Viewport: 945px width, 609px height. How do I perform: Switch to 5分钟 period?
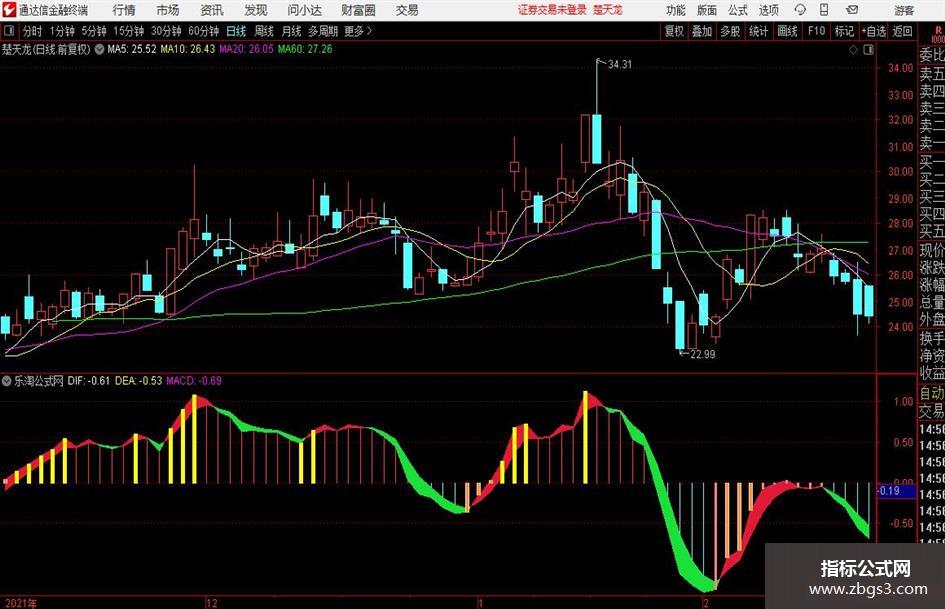click(94, 31)
